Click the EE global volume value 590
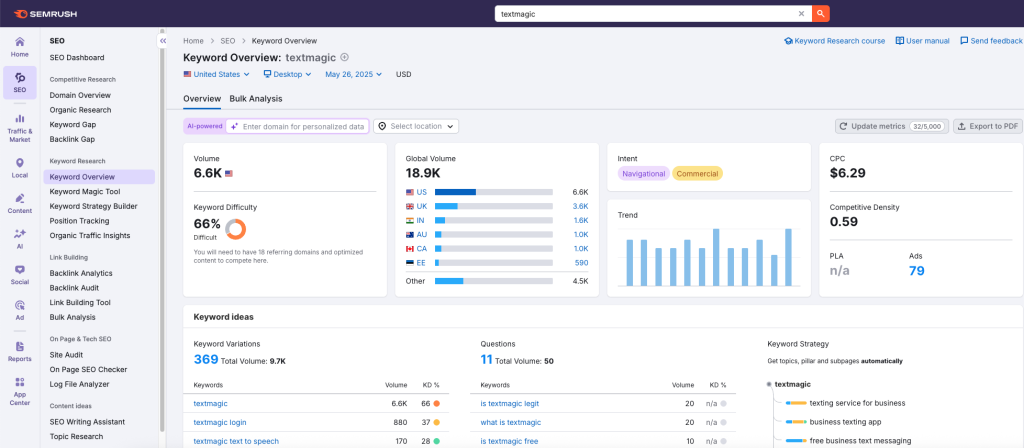The width and height of the screenshot is (1024, 448). pos(581,263)
